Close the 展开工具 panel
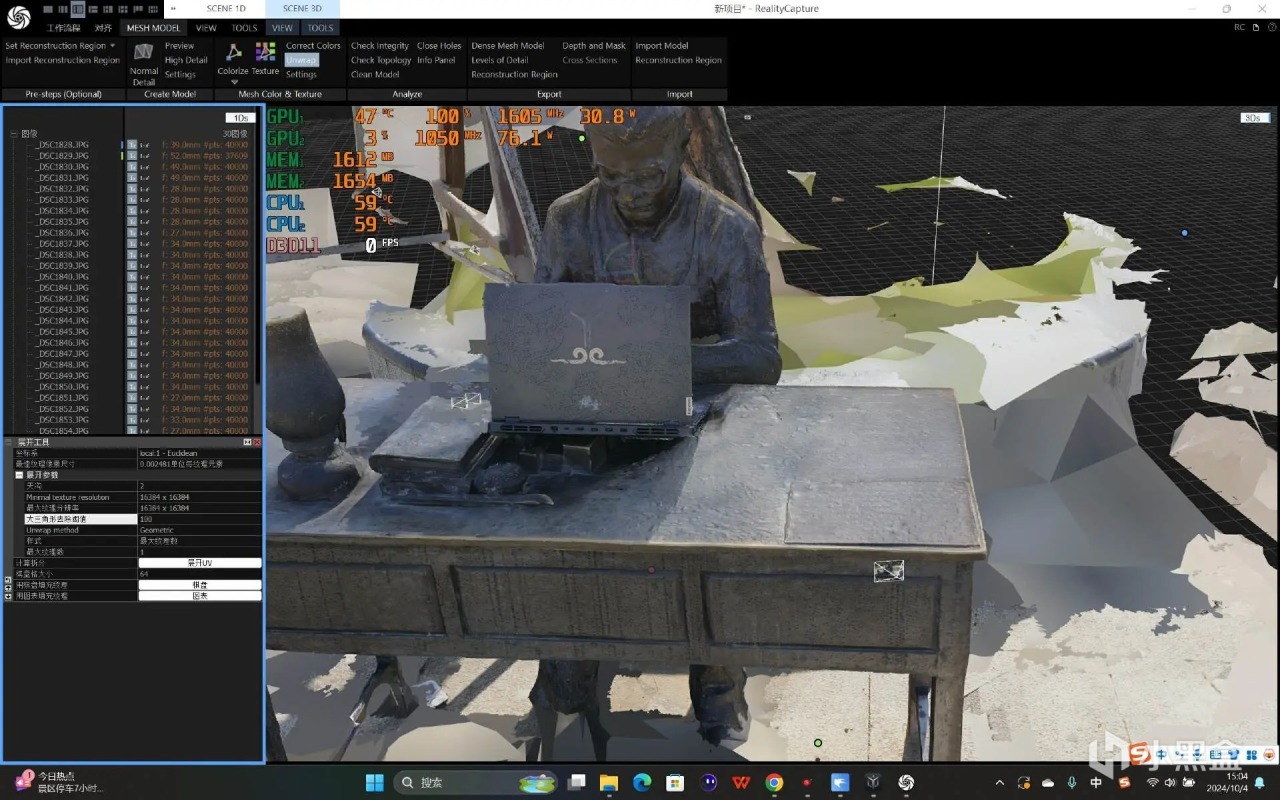 coord(257,442)
